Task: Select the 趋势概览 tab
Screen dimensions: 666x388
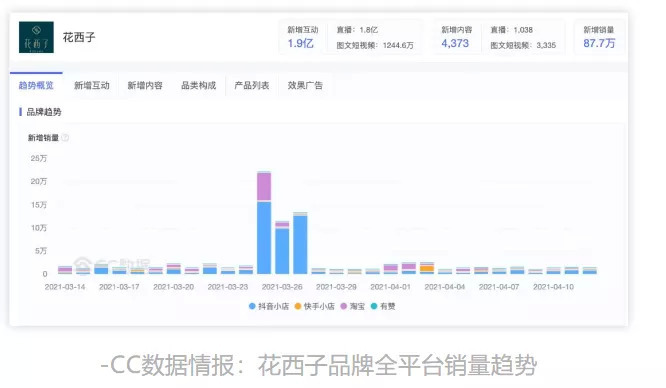Action: tap(36, 85)
